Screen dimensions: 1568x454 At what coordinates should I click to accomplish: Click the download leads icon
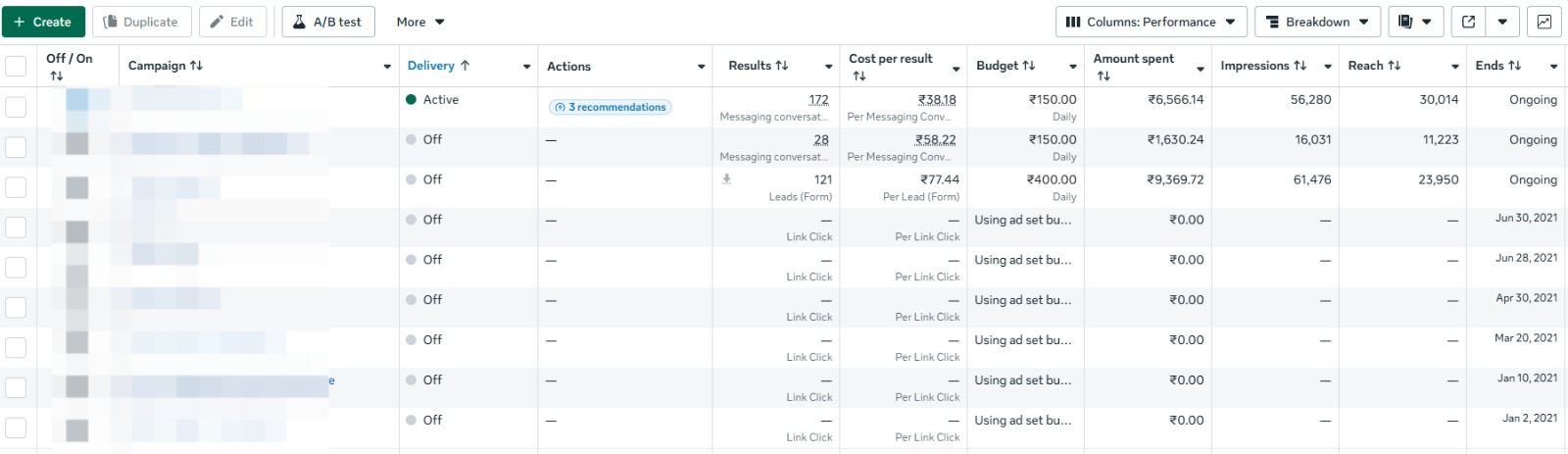tap(726, 179)
